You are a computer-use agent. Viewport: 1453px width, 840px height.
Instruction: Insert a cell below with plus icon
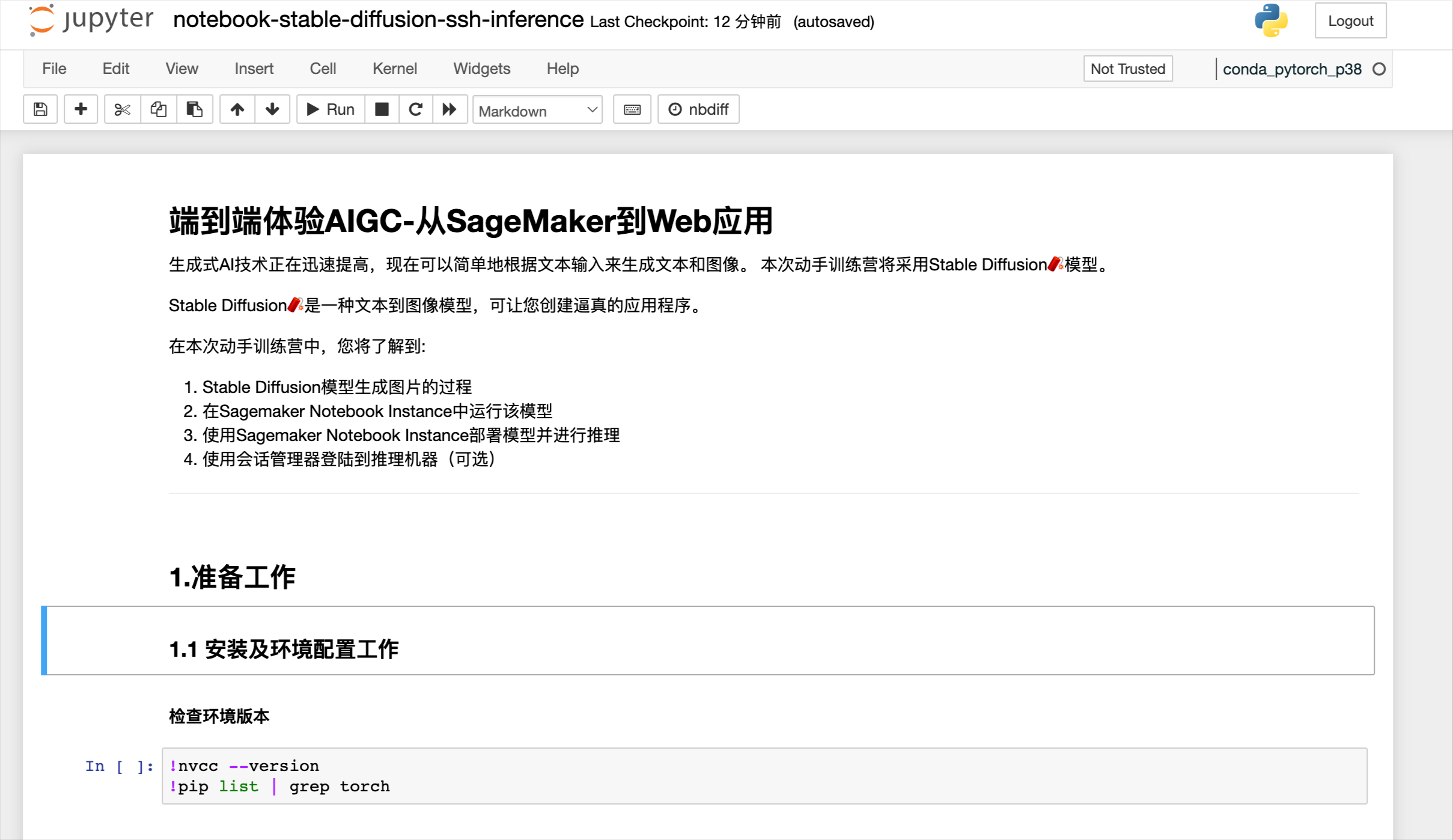(81, 109)
